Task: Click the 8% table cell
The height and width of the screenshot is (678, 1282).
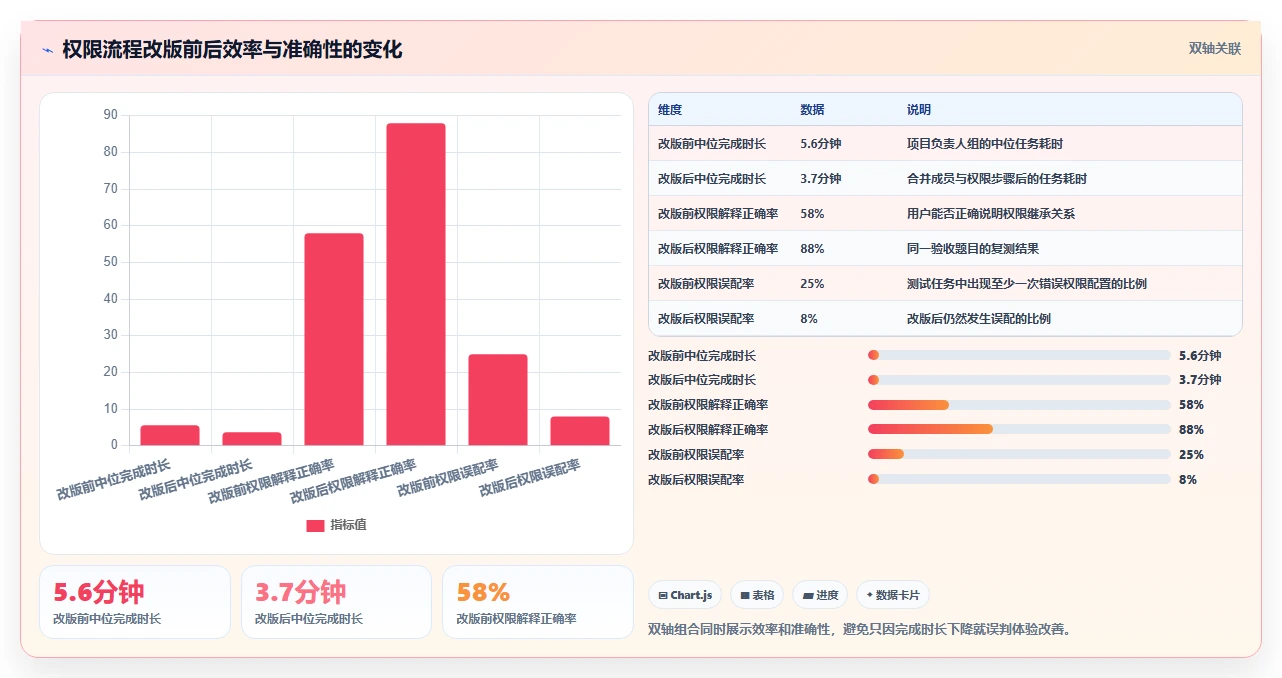Action: (x=809, y=319)
